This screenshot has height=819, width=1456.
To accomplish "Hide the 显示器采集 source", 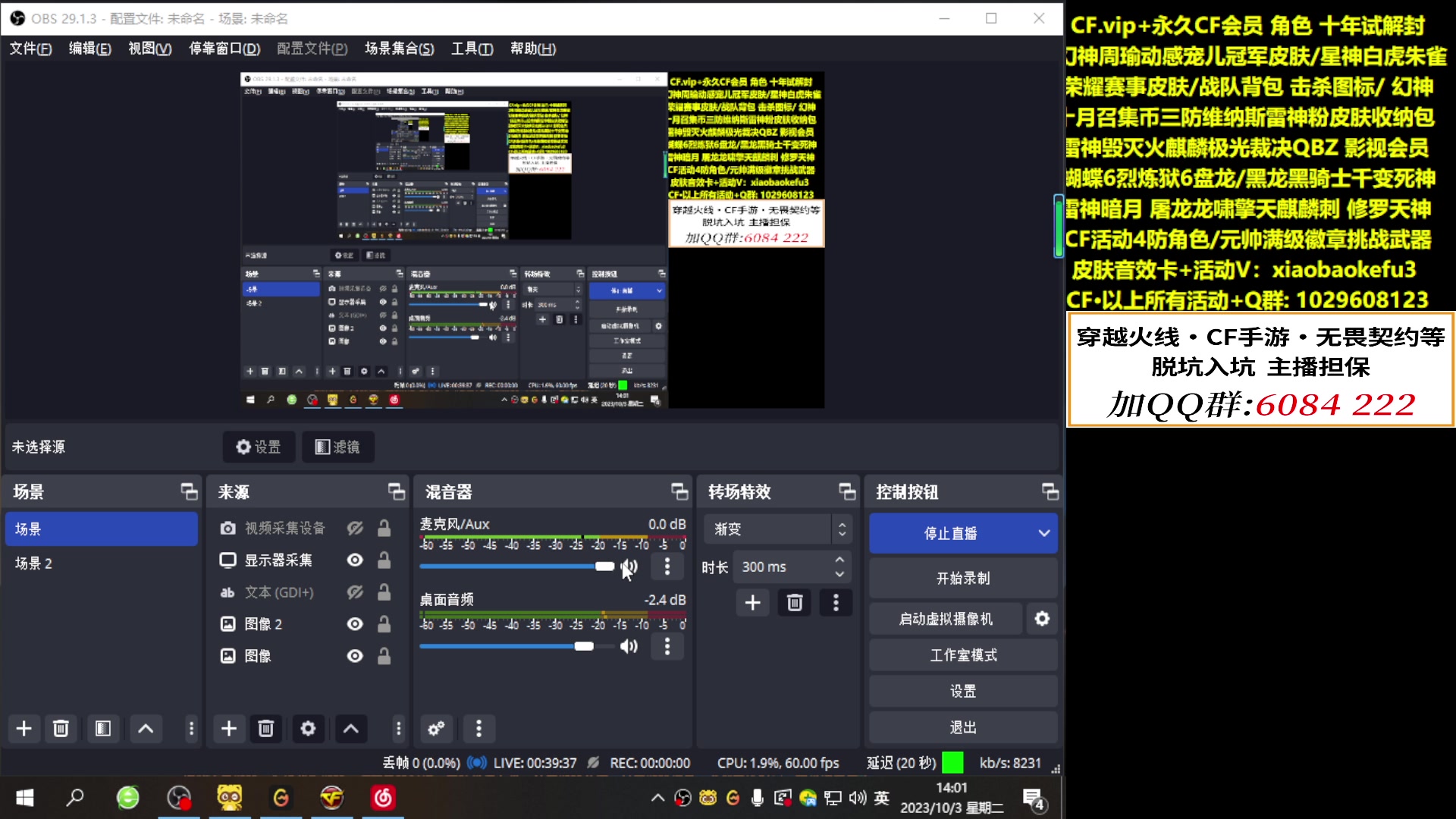I will tap(355, 560).
